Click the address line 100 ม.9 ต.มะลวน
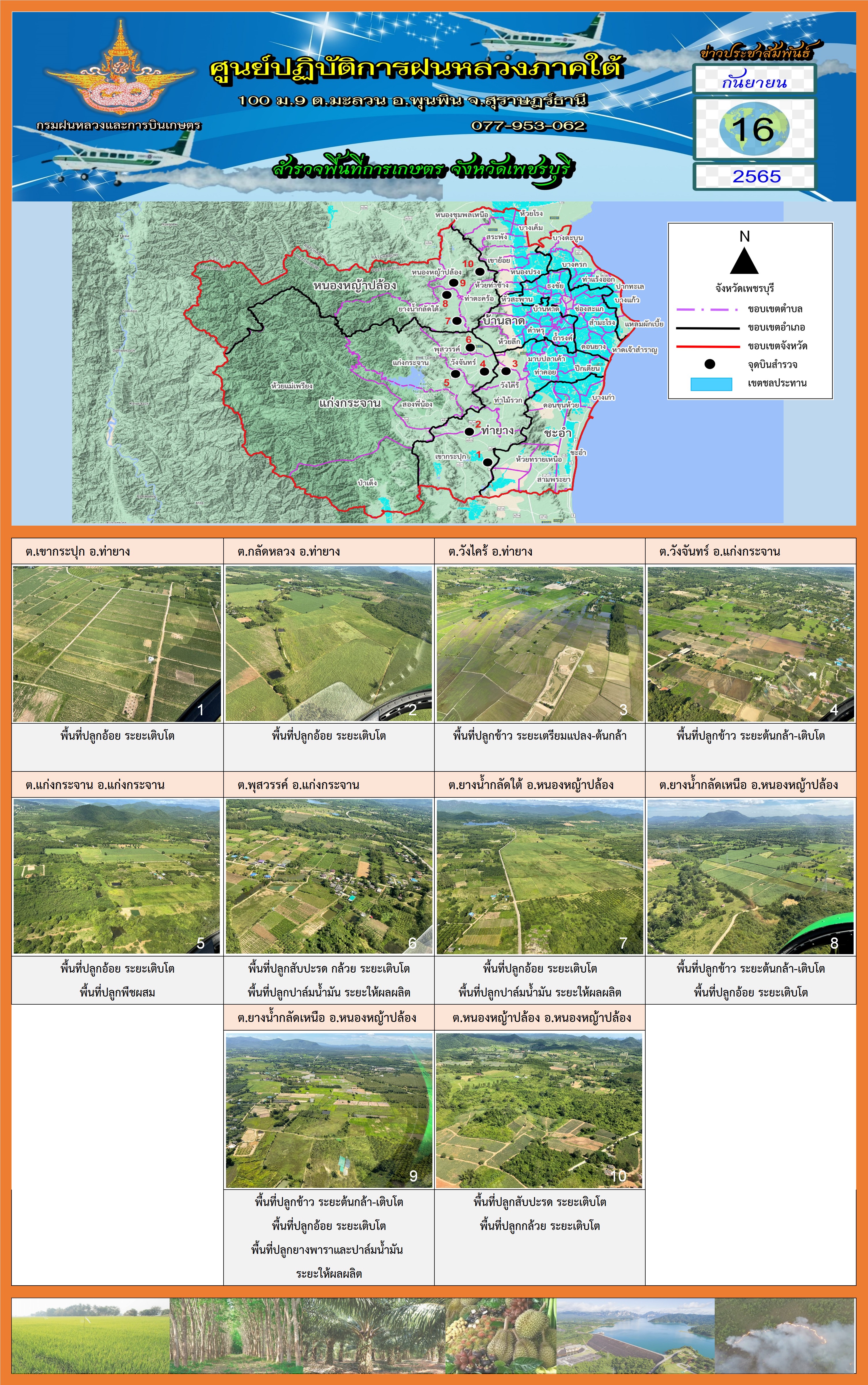The image size is (868, 1385). (413, 101)
